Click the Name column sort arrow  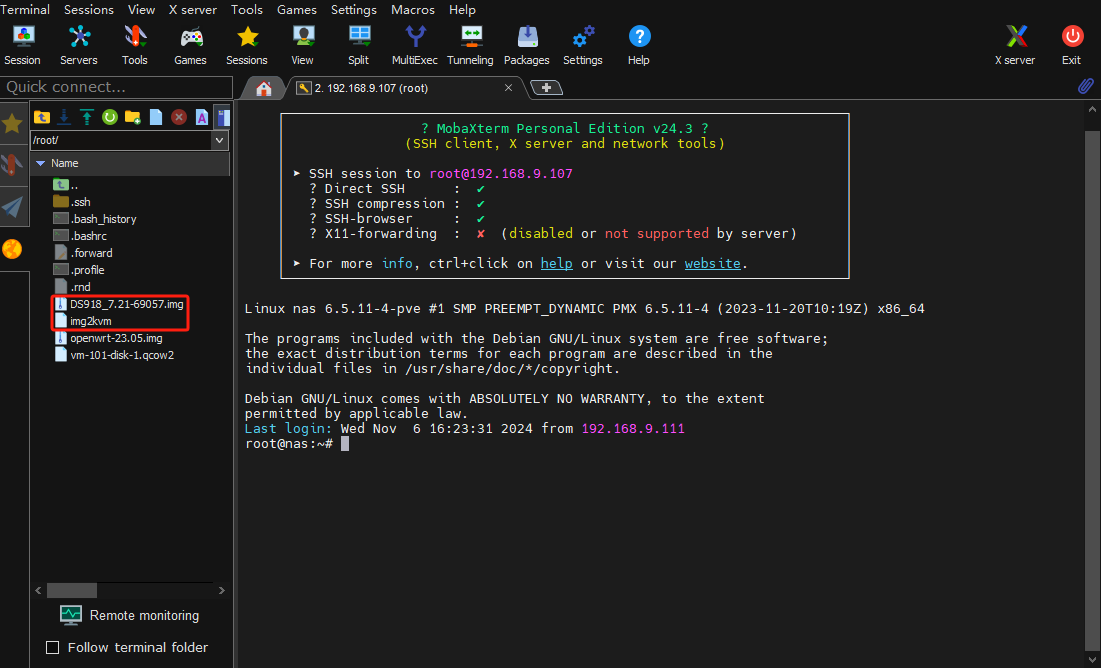coord(40,163)
